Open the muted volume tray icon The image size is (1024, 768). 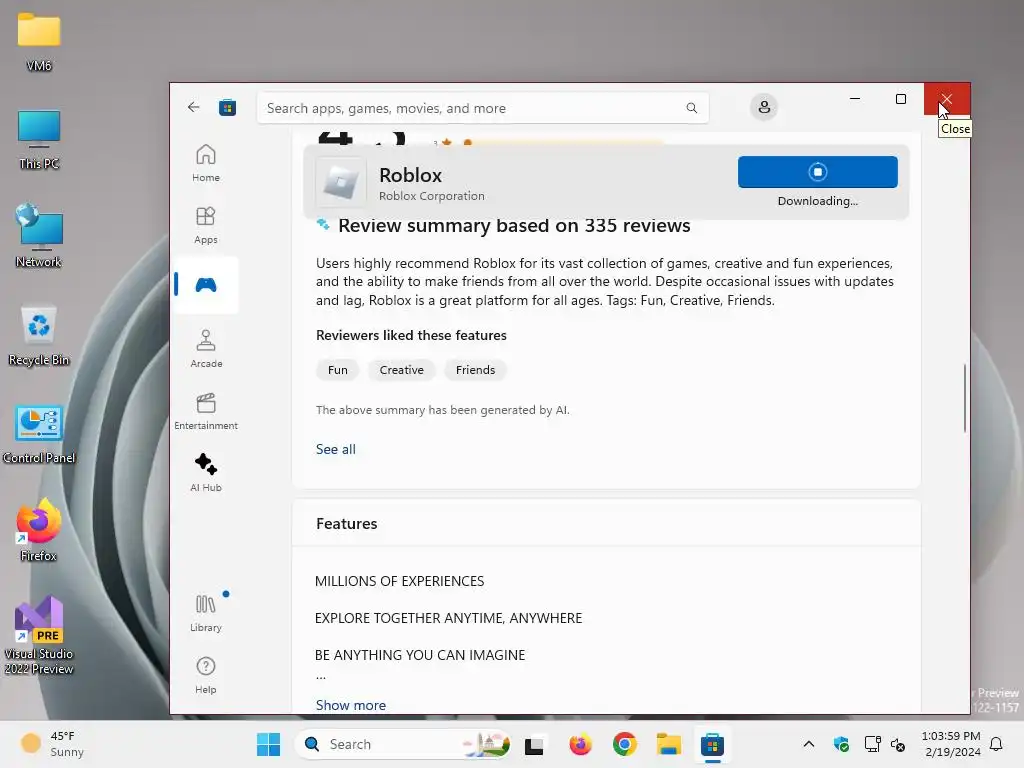pyautogui.click(x=899, y=744)
